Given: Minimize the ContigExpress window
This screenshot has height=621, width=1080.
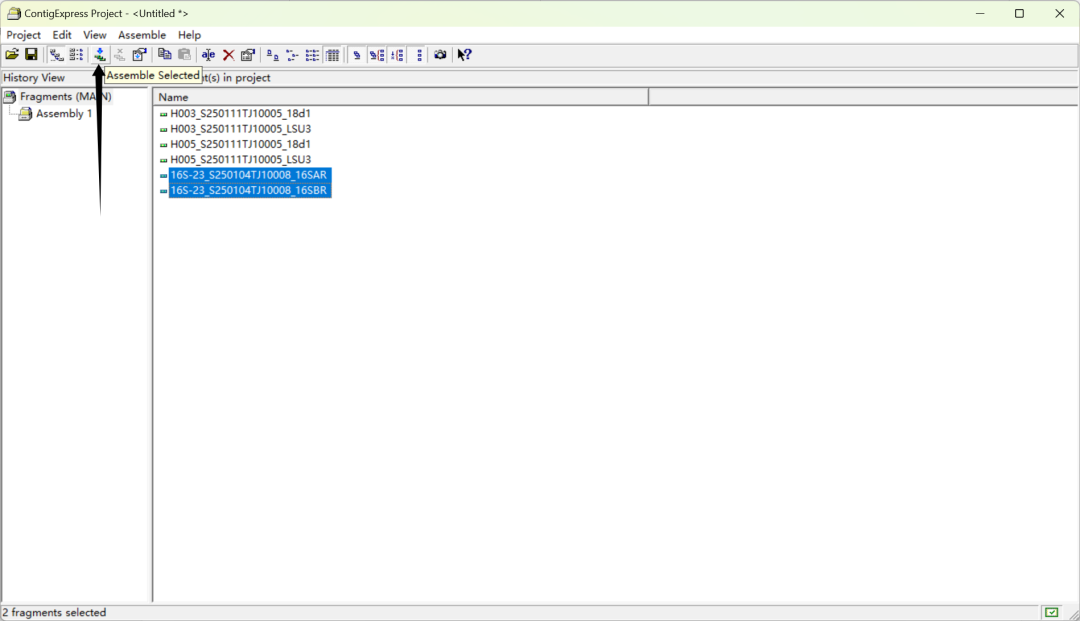Looking at the screenshot, I should (980, 13).
